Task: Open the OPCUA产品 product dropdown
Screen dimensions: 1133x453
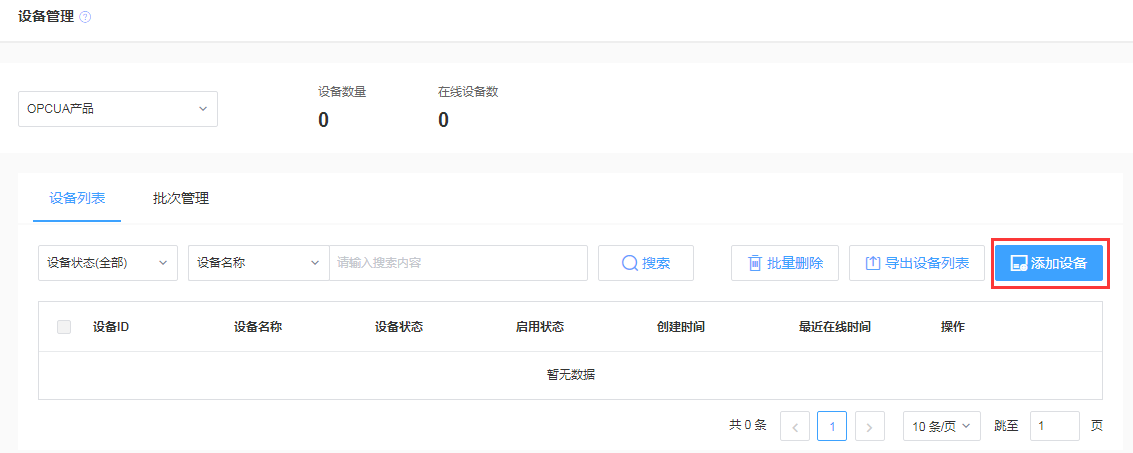Action: click(x=118, y=108)
